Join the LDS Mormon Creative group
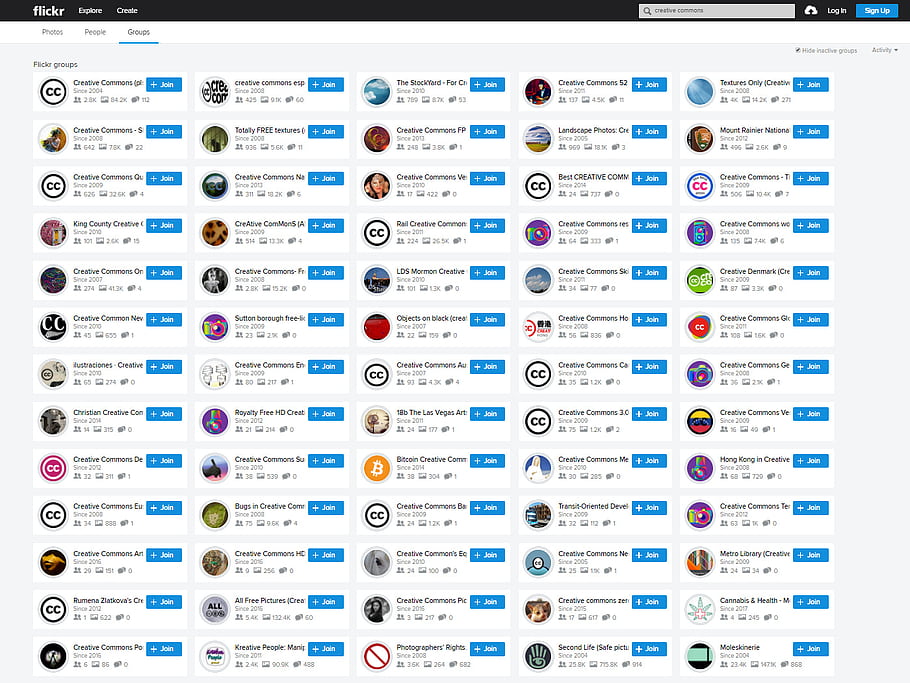The image size is (910, 683). (487, 273)
